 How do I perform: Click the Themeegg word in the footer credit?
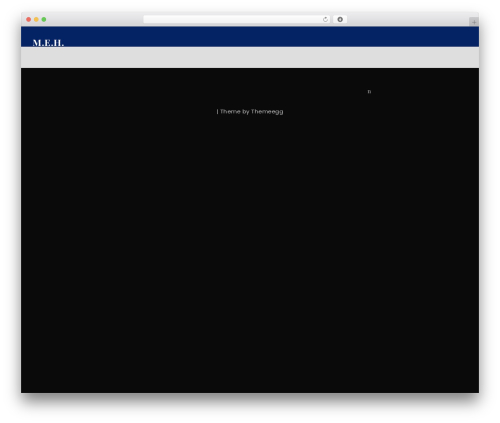(267, 112)
